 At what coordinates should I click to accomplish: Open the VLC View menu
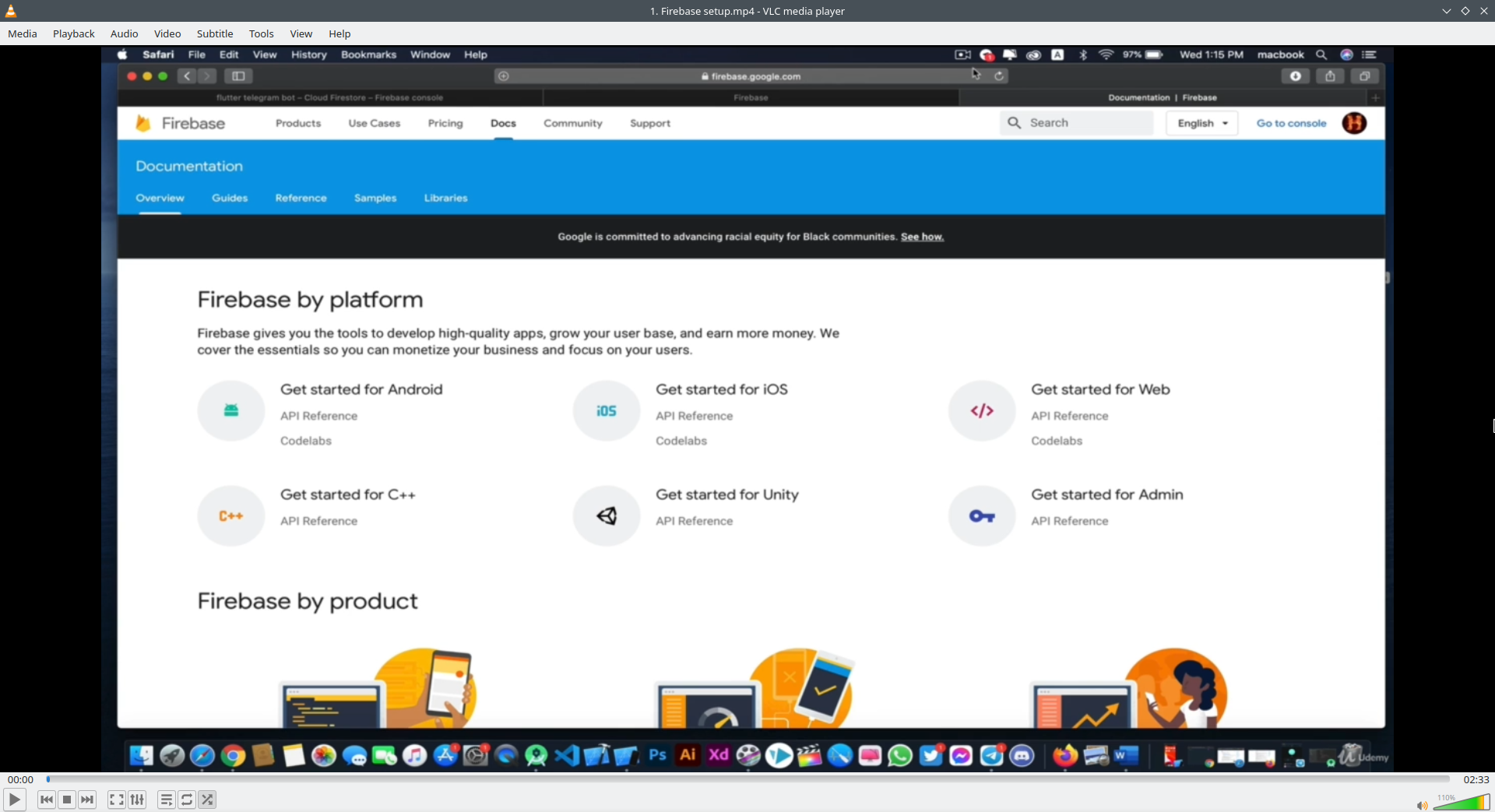(x=301, y=33)
